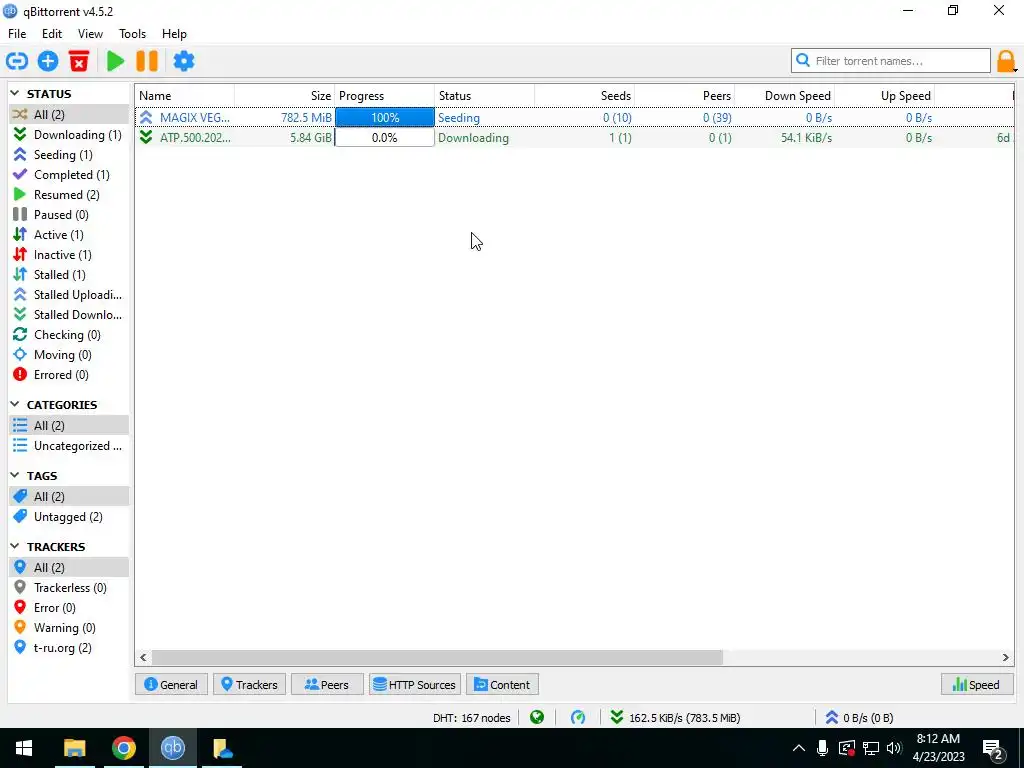Select Trackerless (0) filter

(69, 588)
